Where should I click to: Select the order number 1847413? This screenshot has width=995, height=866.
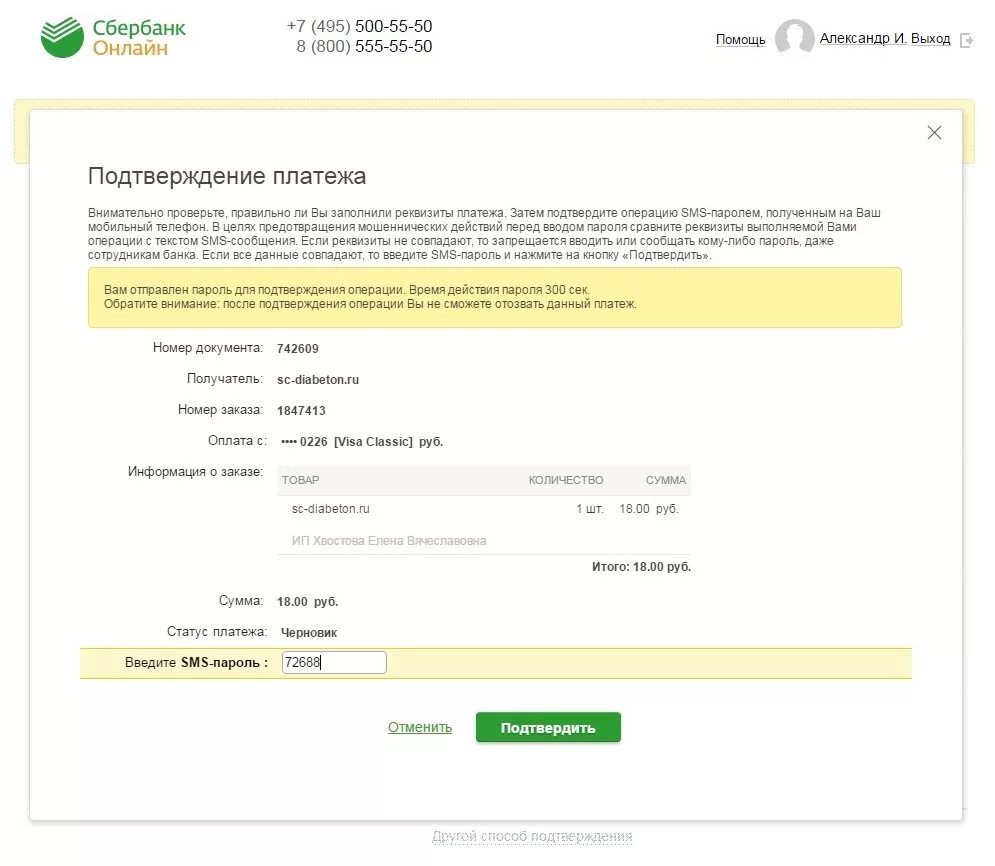(301, 410)
